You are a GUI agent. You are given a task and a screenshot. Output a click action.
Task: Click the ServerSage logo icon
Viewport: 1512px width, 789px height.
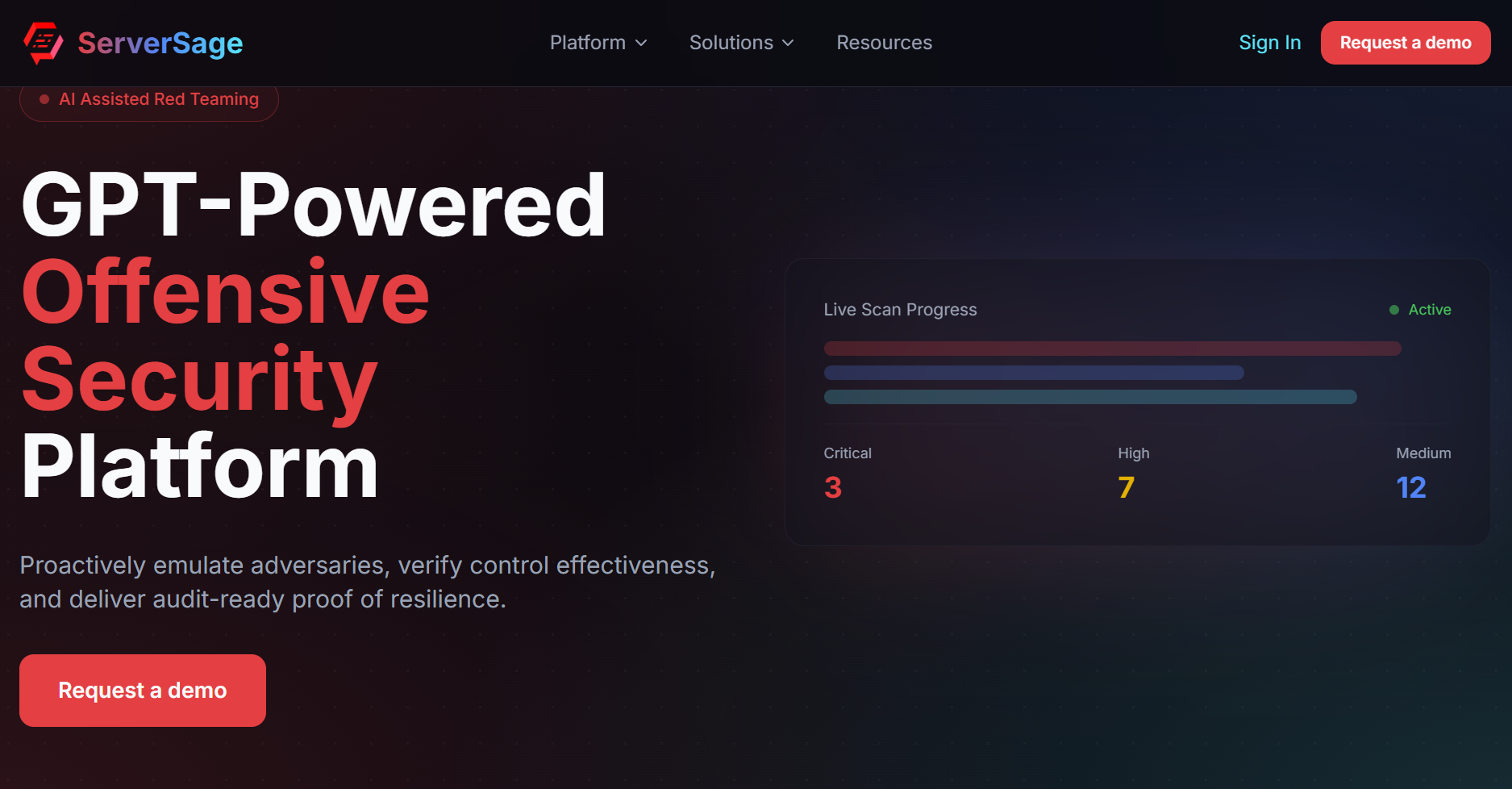pyautogui.click(x=44, y=43)
